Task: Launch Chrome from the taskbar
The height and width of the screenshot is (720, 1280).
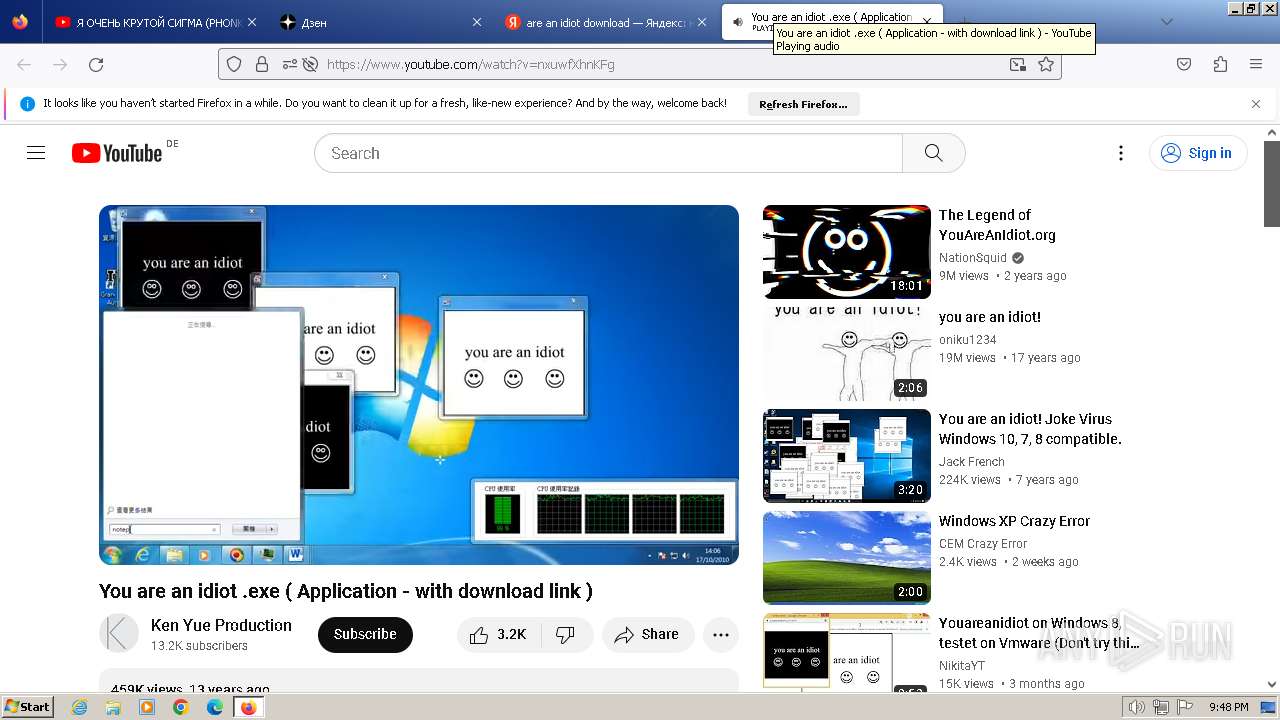Action: pos(181,707)
